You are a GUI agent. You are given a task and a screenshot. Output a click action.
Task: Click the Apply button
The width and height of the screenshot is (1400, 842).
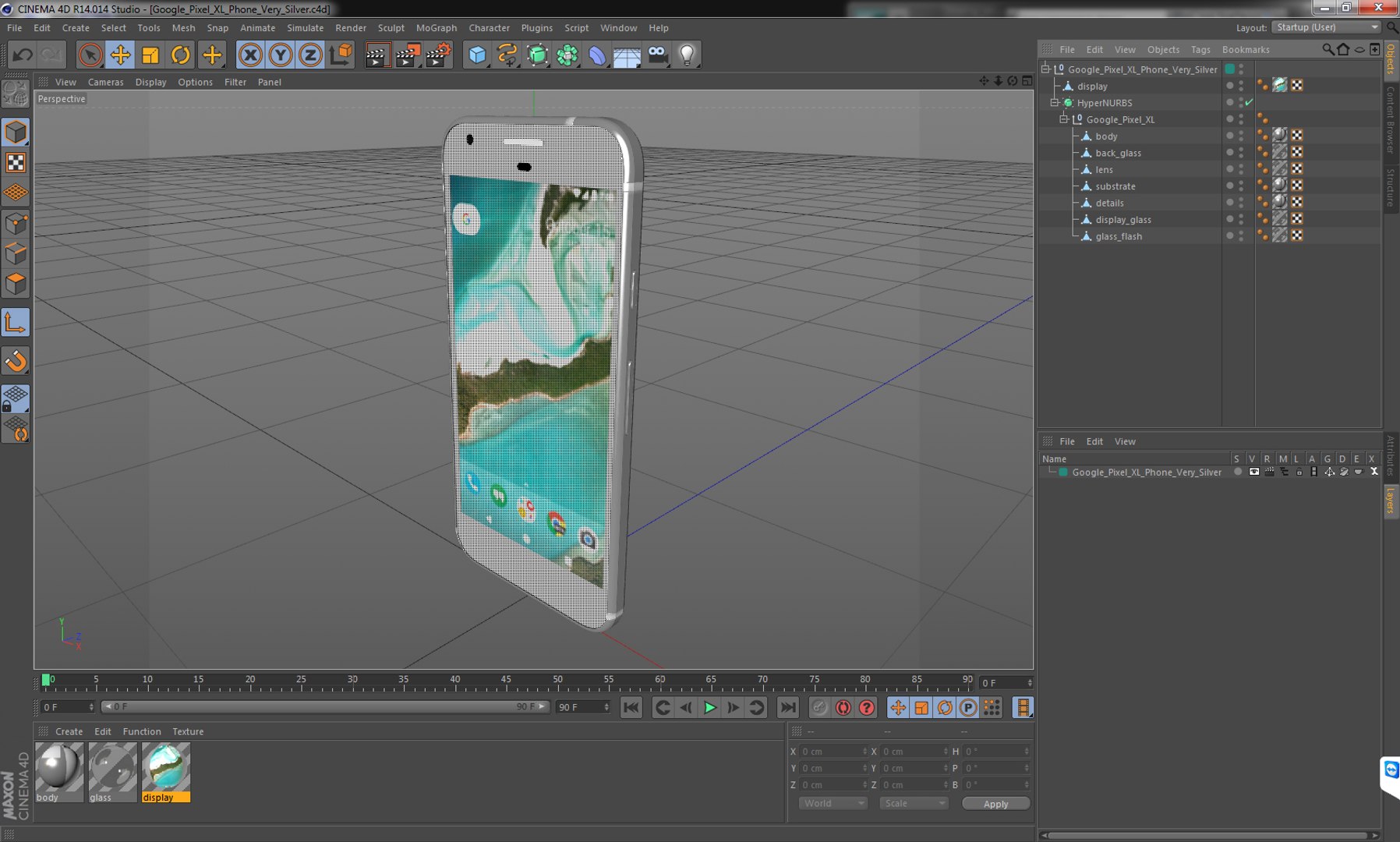point(995,804)
